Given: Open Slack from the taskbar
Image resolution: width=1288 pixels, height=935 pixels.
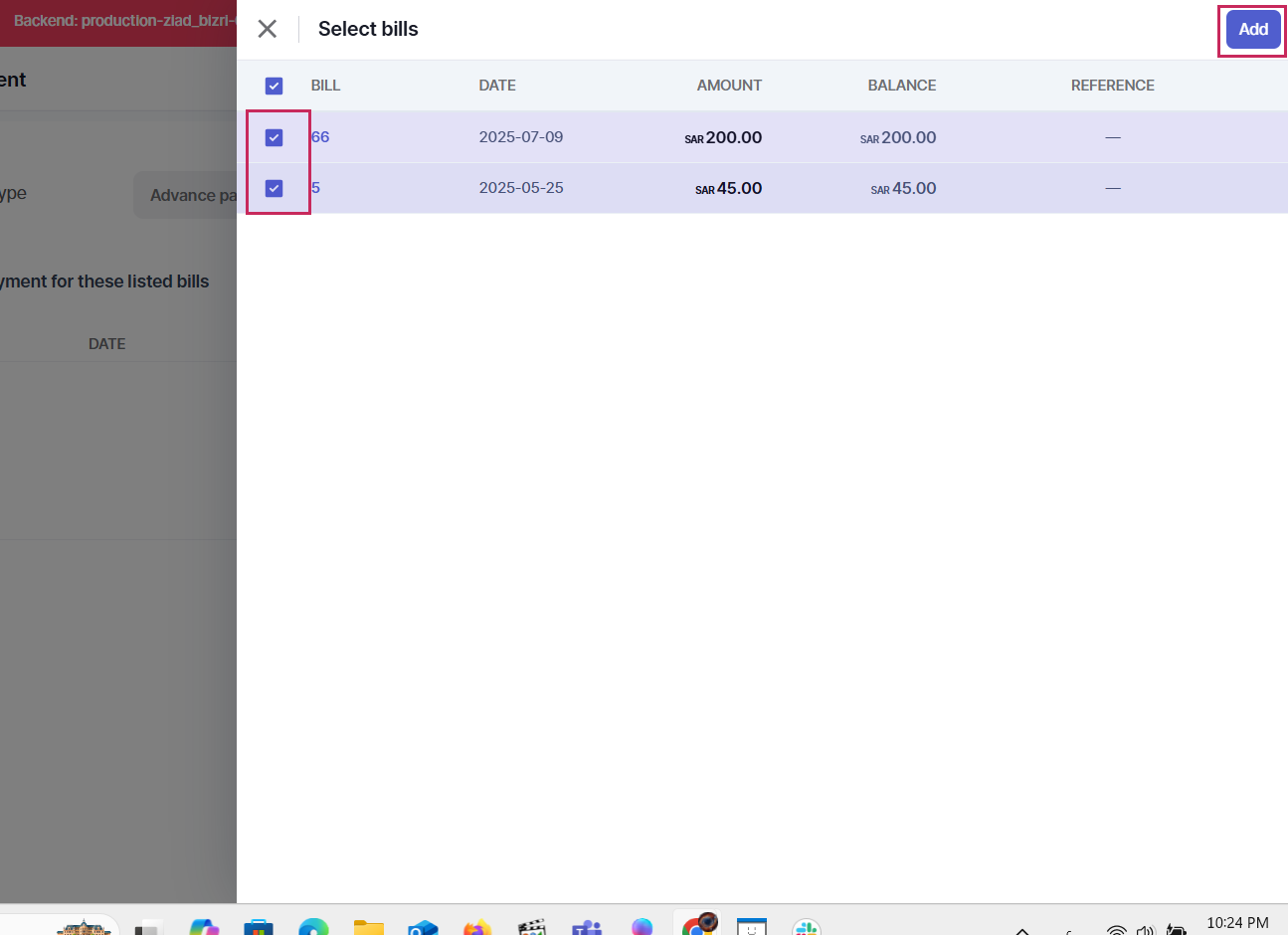Looking at the screenshot, I should (807, 928).
